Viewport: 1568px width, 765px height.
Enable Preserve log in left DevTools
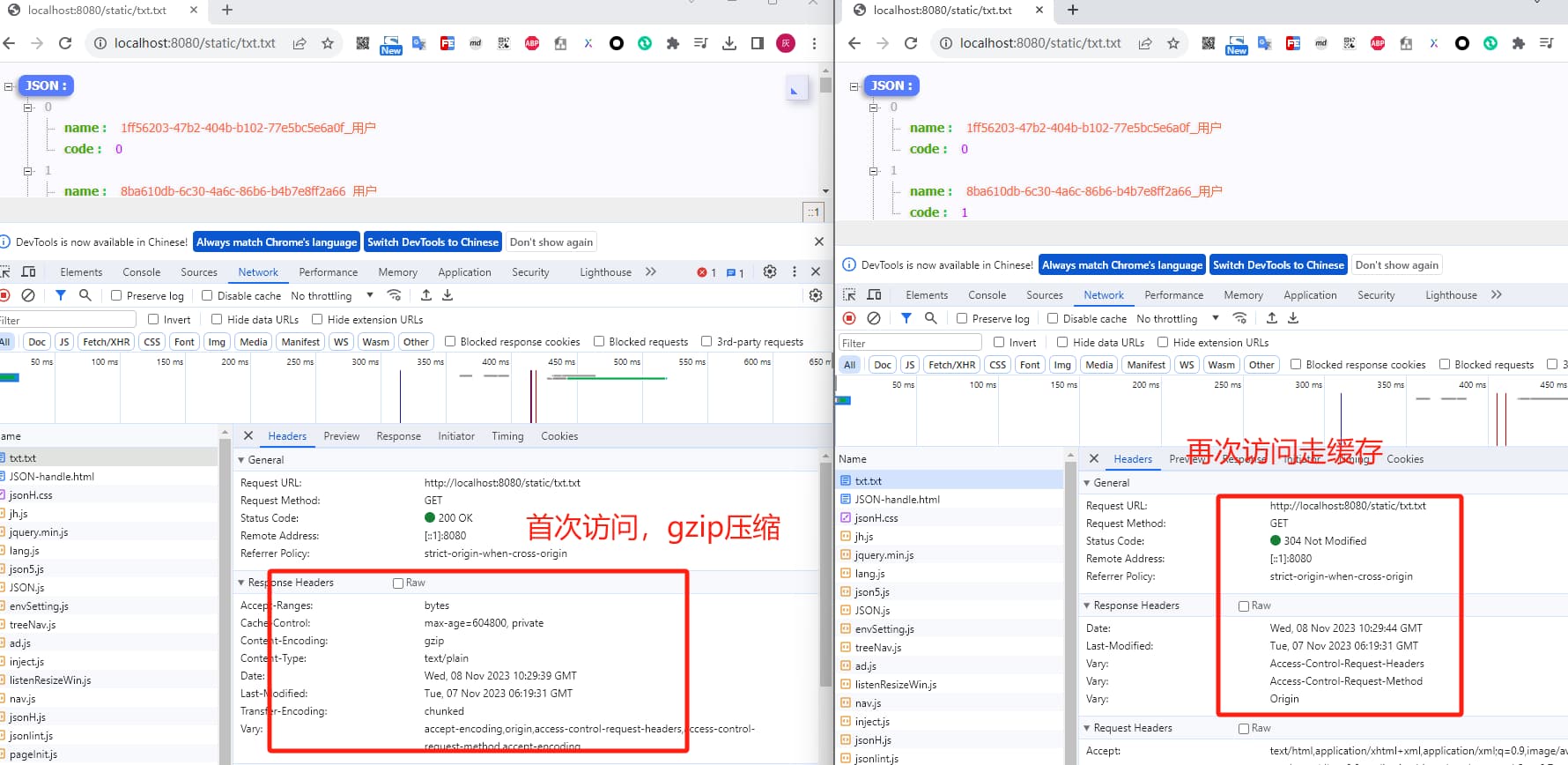pos(116,296)
